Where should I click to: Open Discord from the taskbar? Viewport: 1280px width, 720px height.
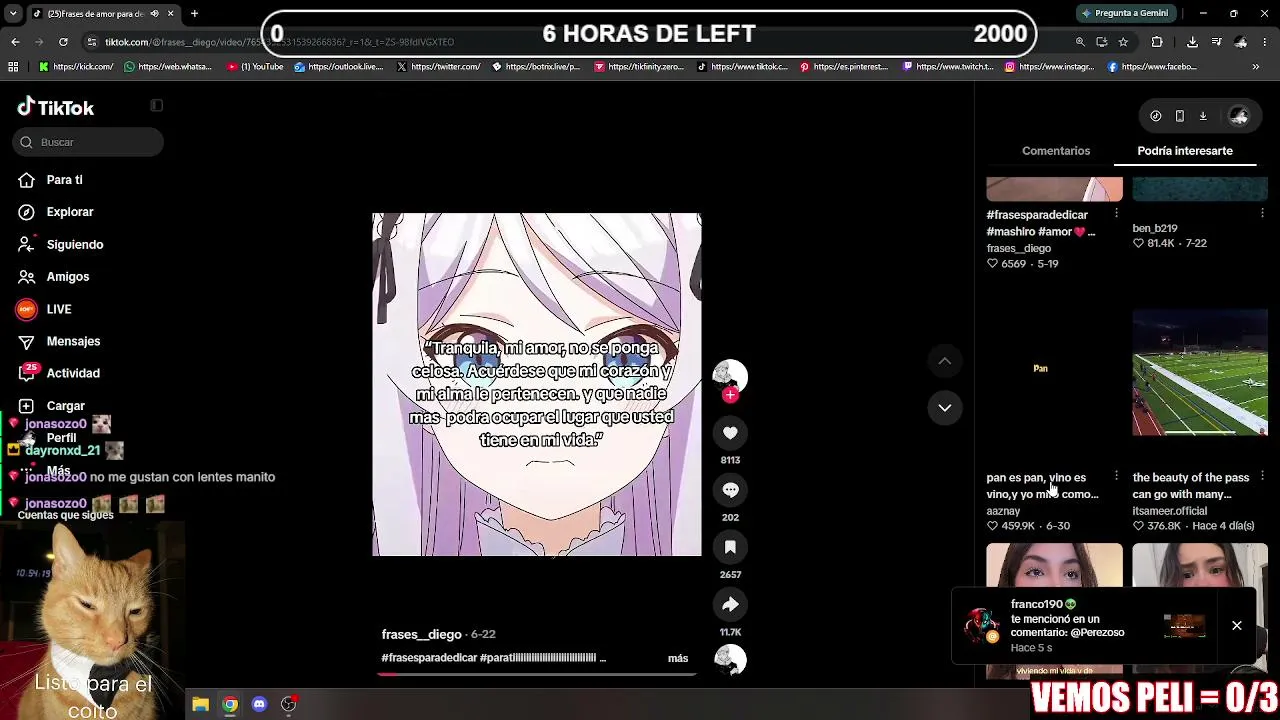coord(259,704)
